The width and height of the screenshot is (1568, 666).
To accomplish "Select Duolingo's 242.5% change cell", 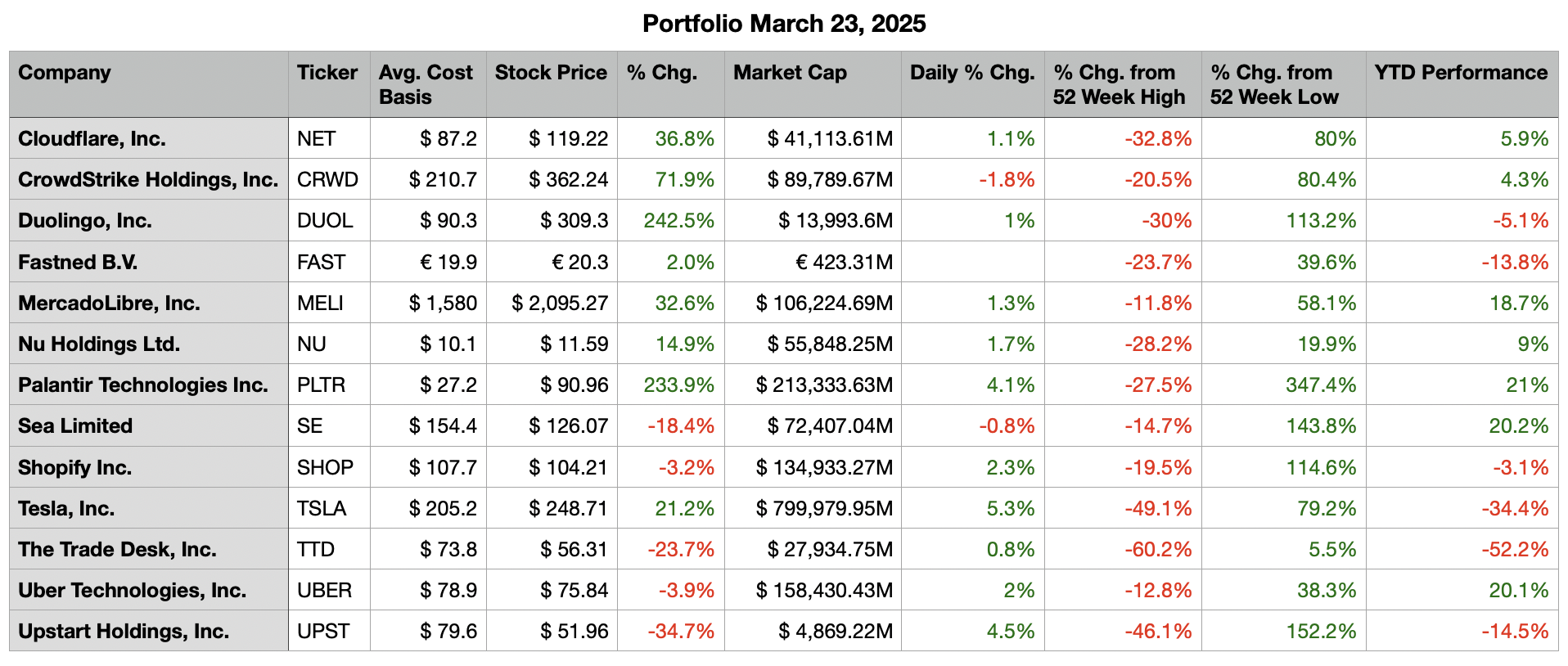I will pos(678,221).
